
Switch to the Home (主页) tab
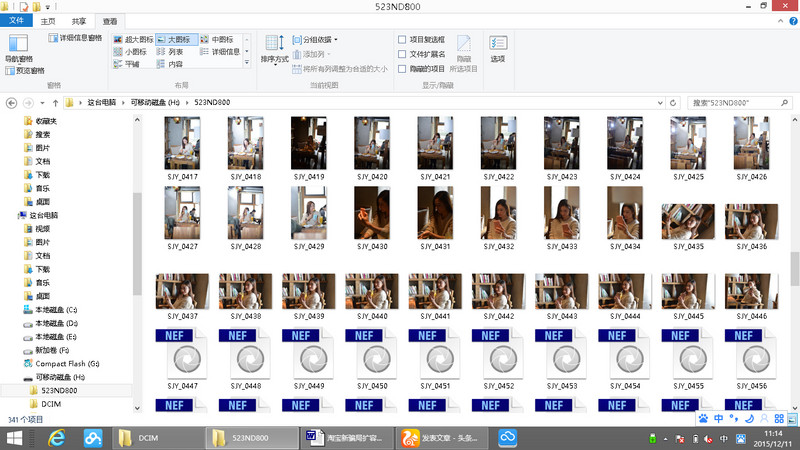48,21
